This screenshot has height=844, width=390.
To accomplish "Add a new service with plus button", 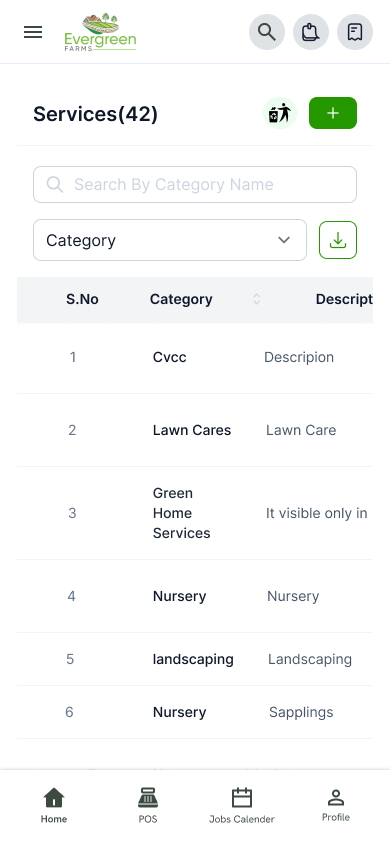I will point(333,113).
